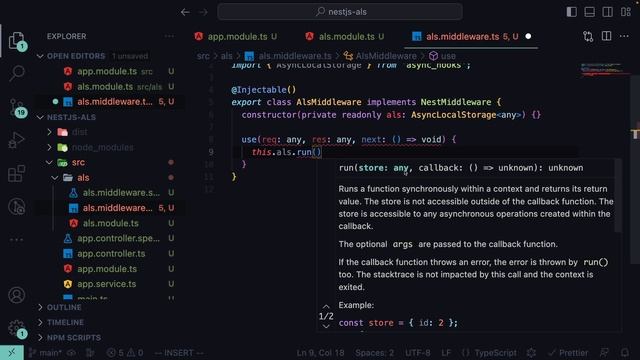Open the Run and Debug view

point(16,140)
